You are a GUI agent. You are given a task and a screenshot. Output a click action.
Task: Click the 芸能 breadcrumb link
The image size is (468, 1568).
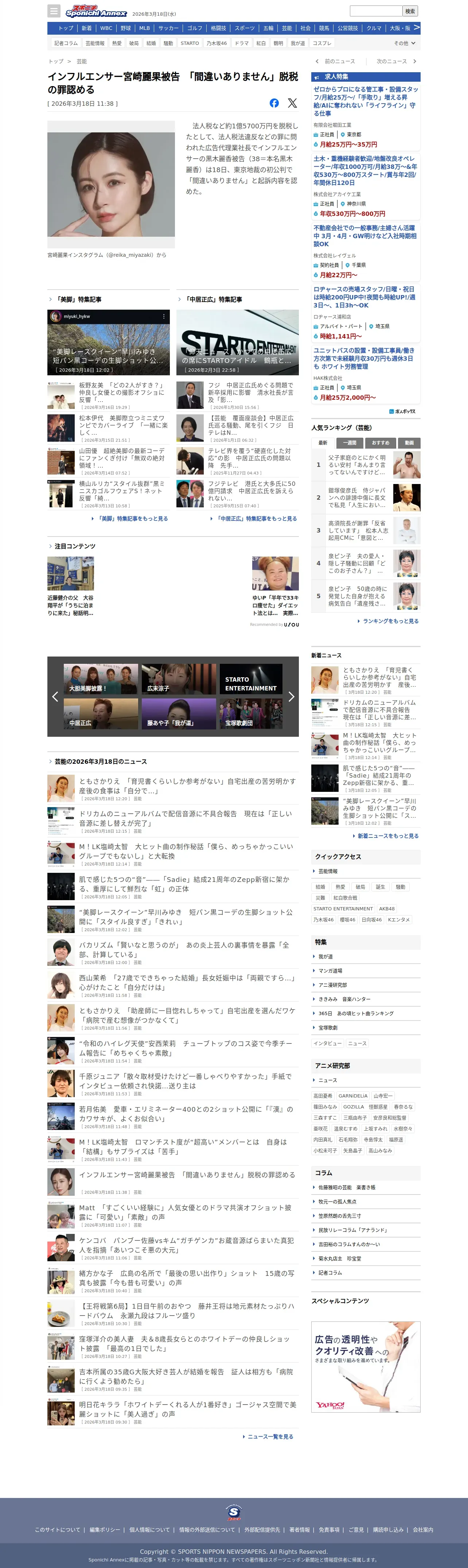click(x=82, y=62)
